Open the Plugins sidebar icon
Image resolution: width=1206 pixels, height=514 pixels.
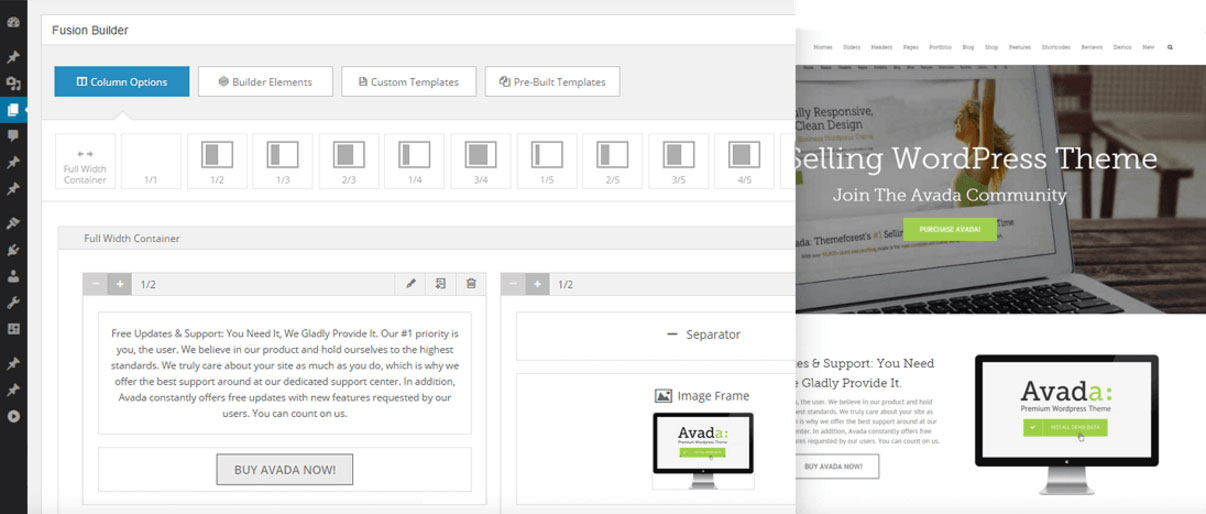[13, 250]
